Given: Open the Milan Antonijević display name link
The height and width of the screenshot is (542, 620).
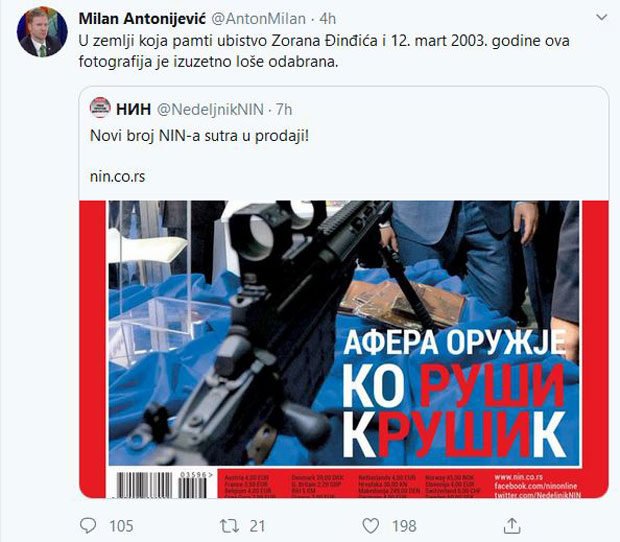Looking at the screenshot, I should point(142,19).
